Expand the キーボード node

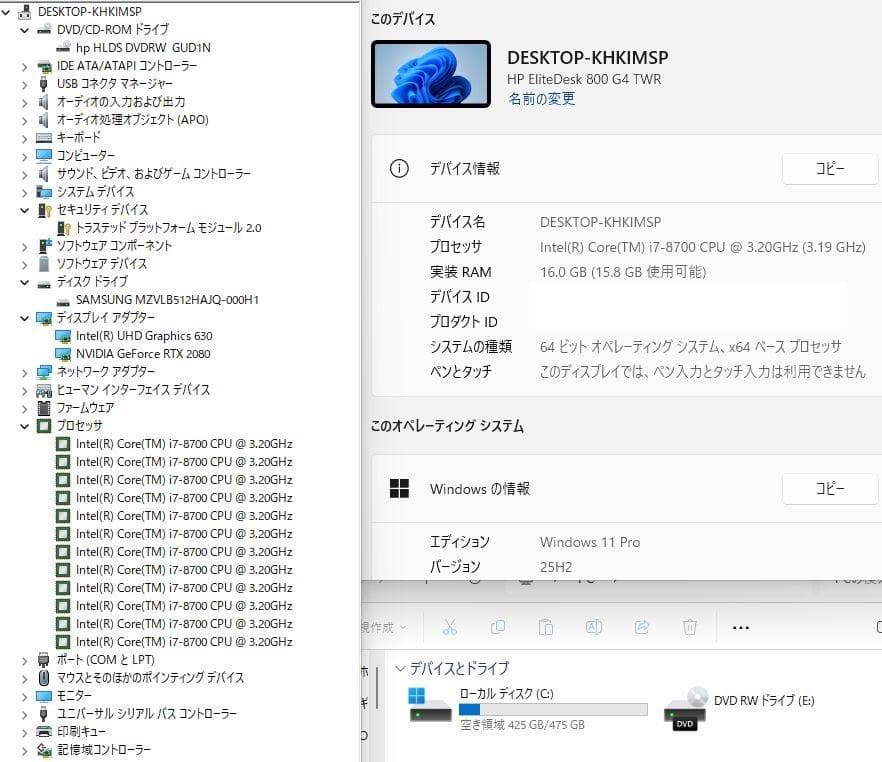23,137
